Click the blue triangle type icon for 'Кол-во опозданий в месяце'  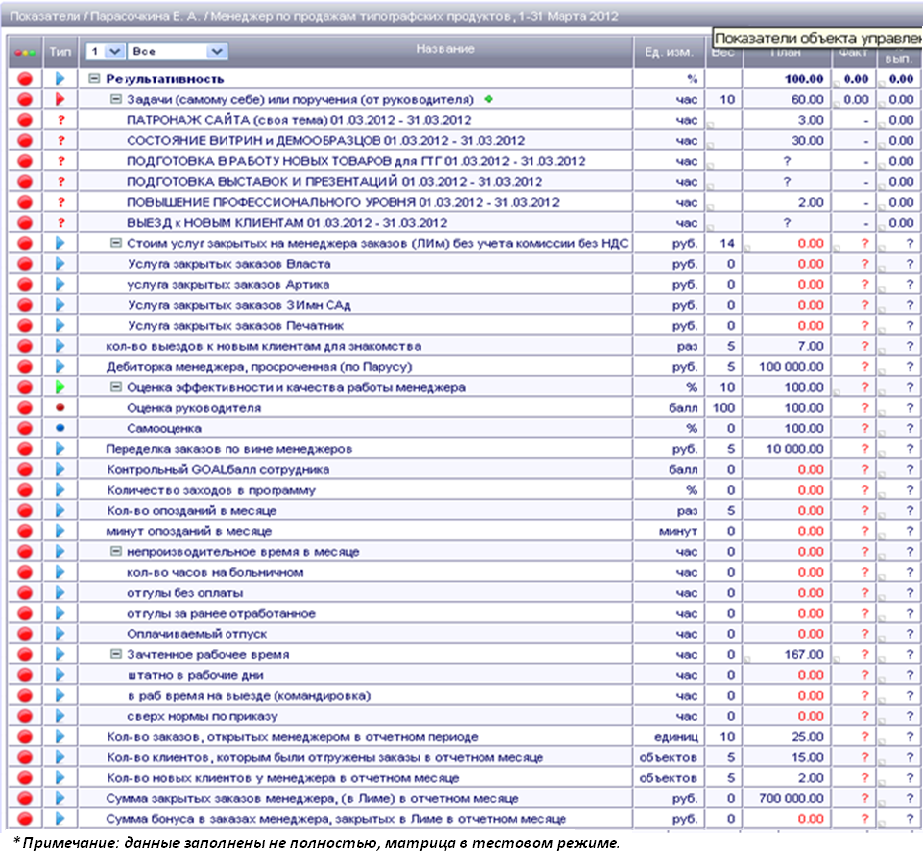(x=60, y=510)
